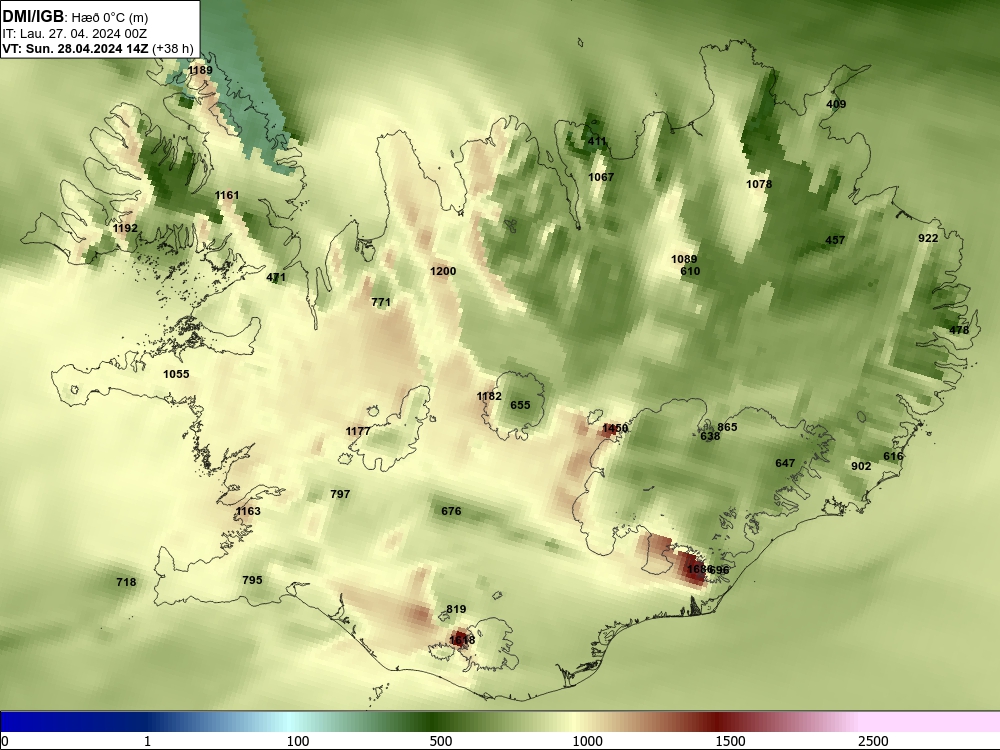The width and height of the screenshot is (1000, 750).
Task: Click the DMI/IGB title label
Action: [x=33, y=17]
